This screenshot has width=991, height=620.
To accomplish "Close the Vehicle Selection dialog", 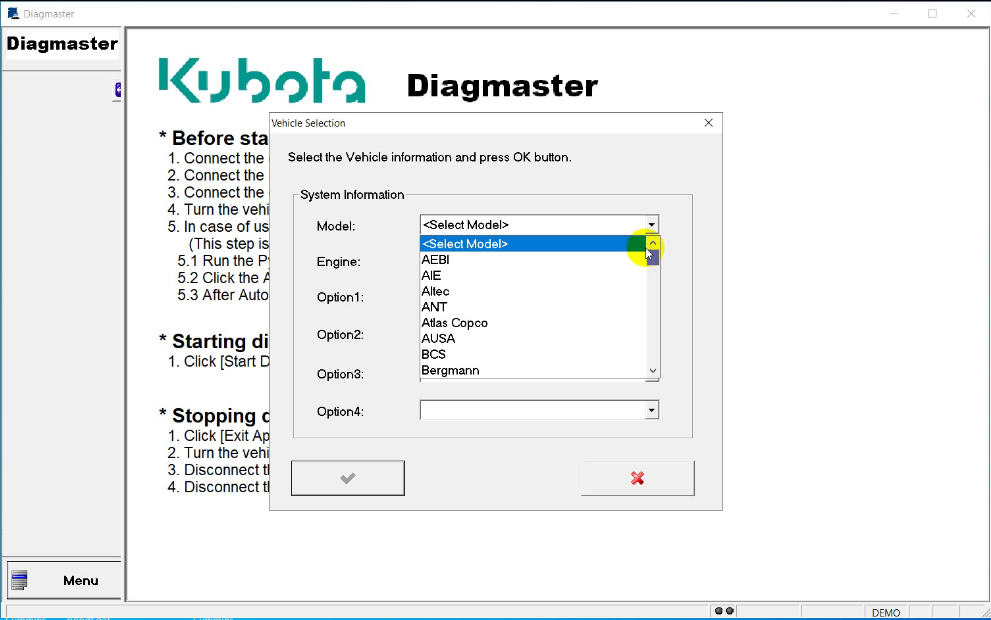I will (x=708, y=123).
